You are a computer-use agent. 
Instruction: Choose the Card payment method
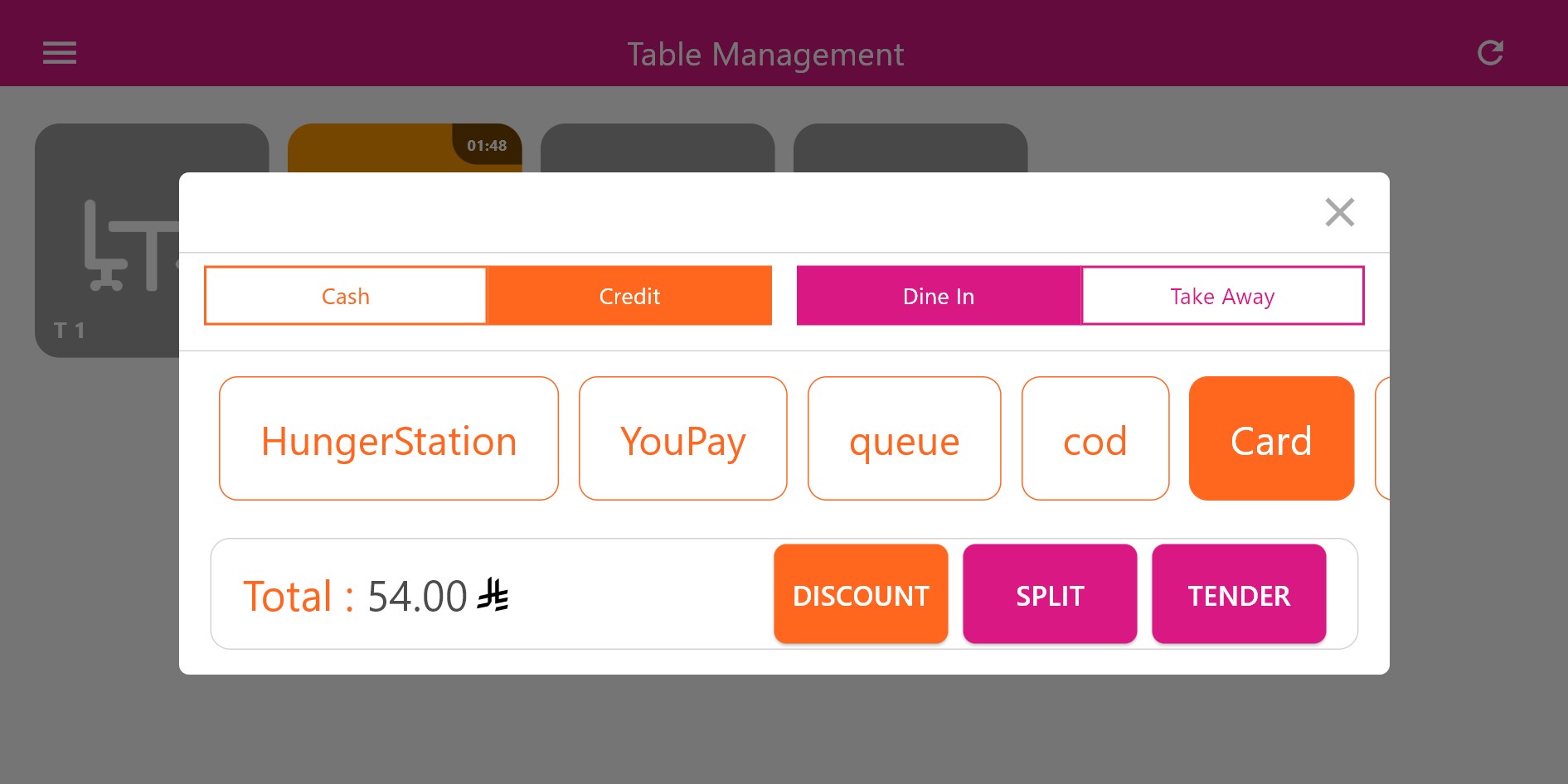click(1271, 439)
